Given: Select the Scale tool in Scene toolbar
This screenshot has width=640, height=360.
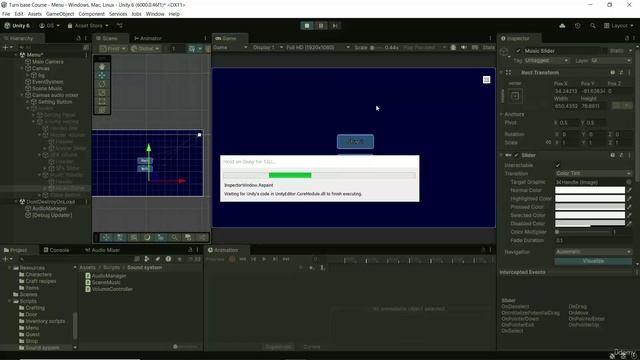Looking at the screenshot, I should point(102,93).
